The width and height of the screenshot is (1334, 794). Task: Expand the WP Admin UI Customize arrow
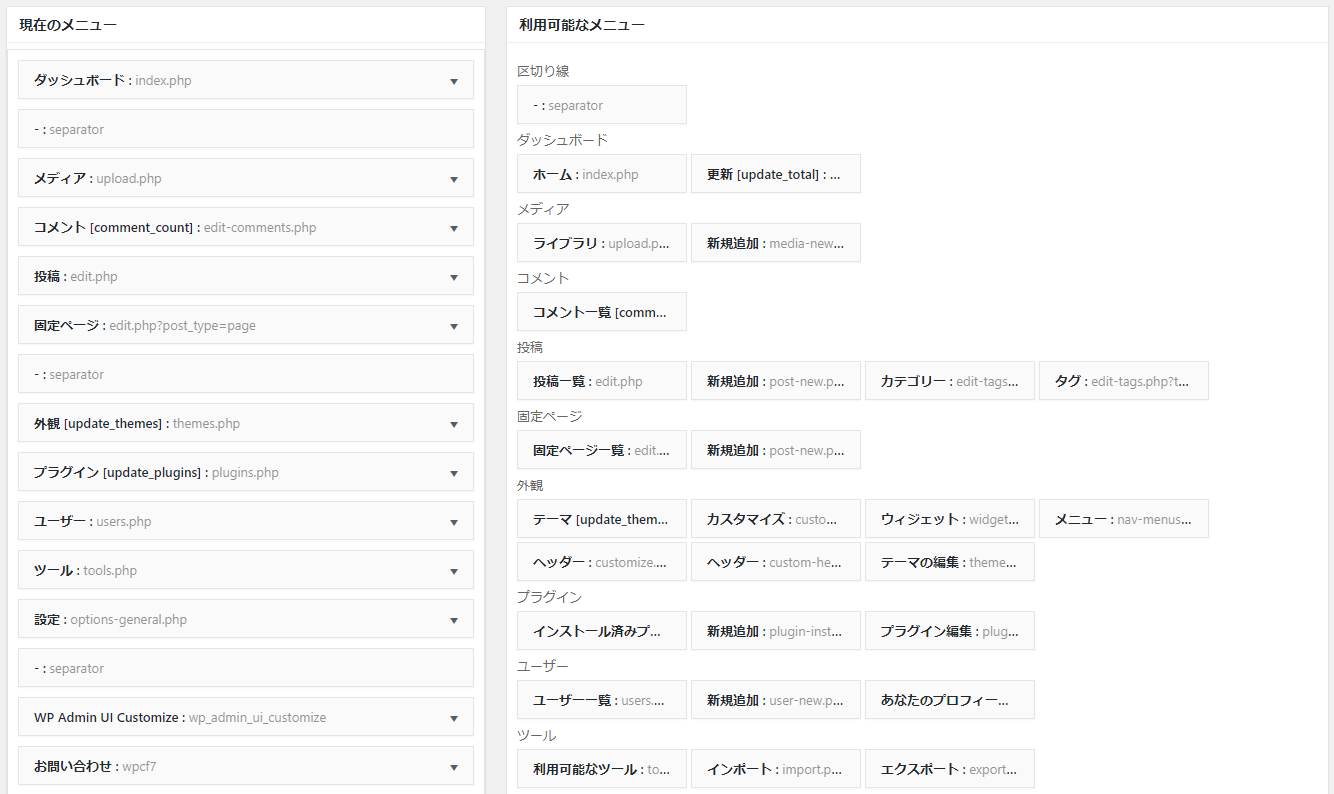[454, 718]
